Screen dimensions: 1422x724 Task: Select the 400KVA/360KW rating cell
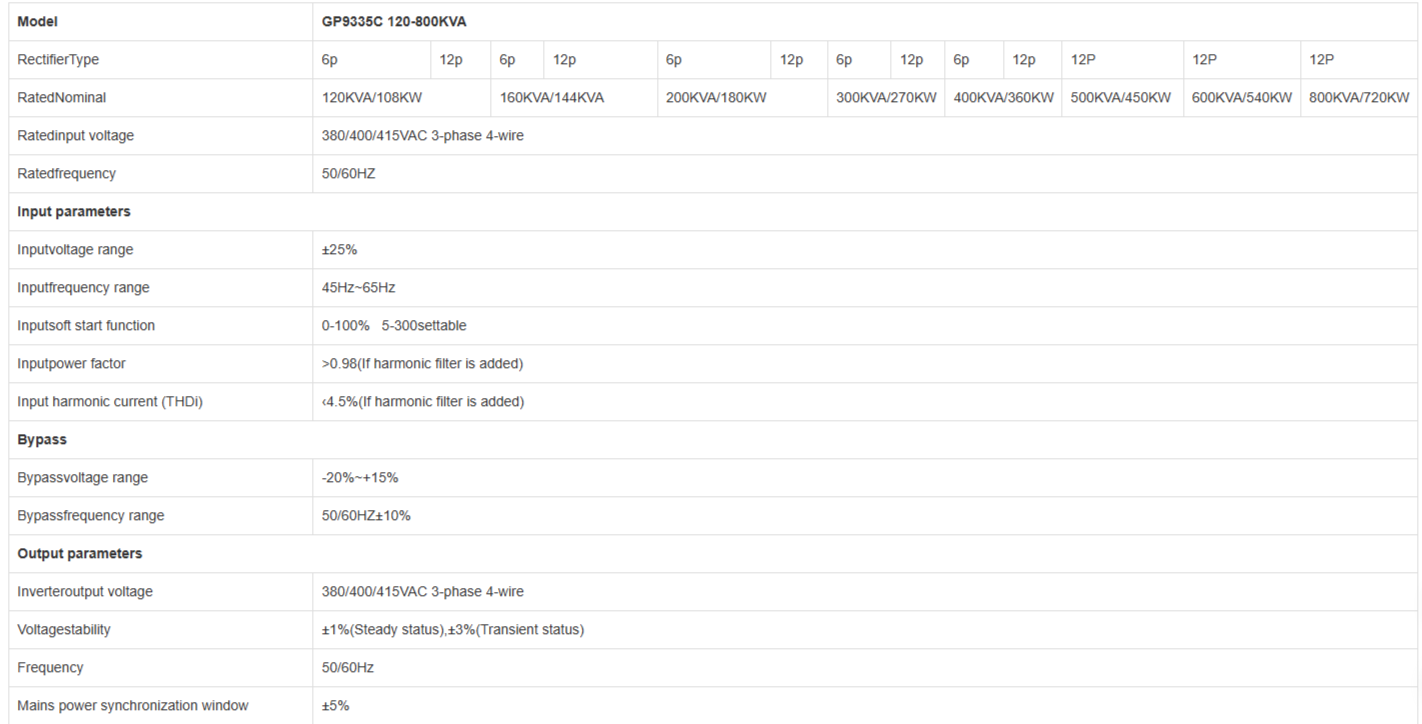point(1003,98)
